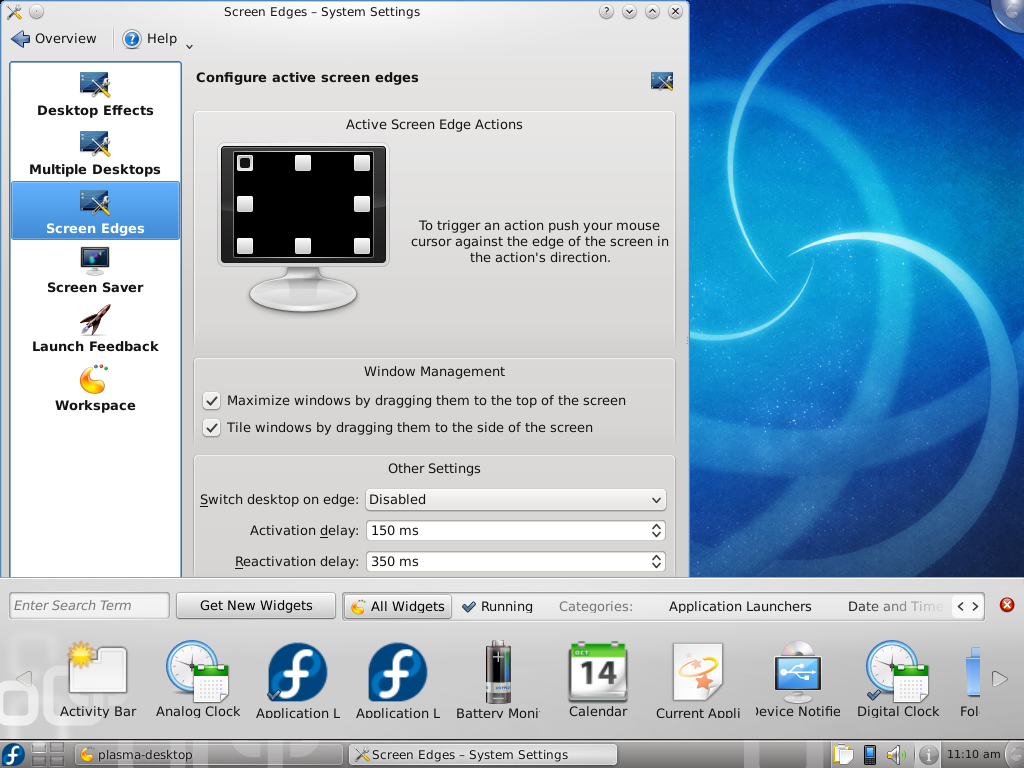Screen dimensions: 1024x768
Task: Select the Digital Clock widget
Action: click(x=898, y=679)
